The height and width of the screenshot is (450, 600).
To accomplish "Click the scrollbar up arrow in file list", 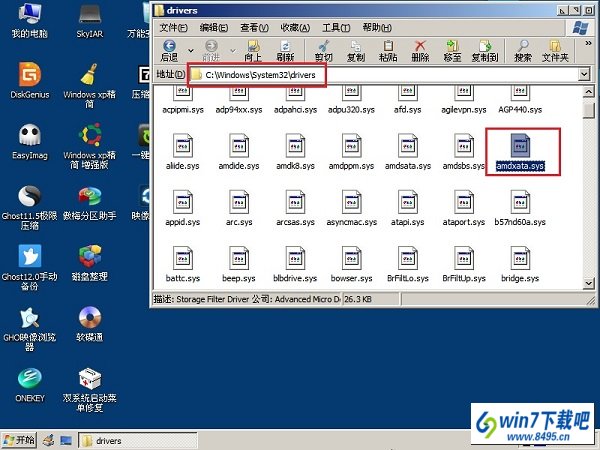I will [588, 92].
